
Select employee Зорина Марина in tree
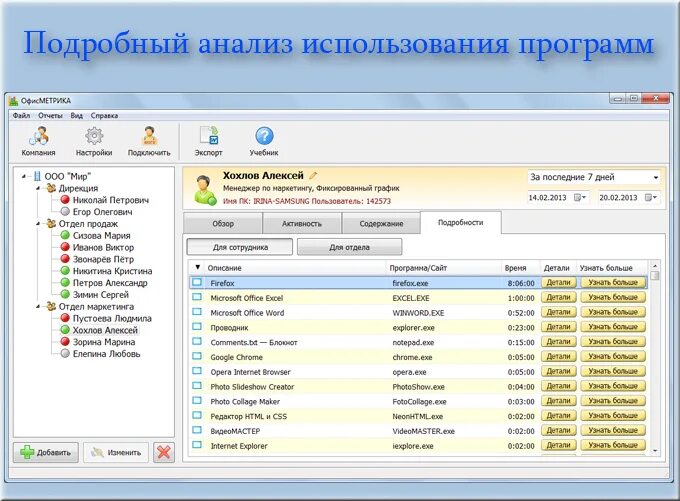coord(104,342)
